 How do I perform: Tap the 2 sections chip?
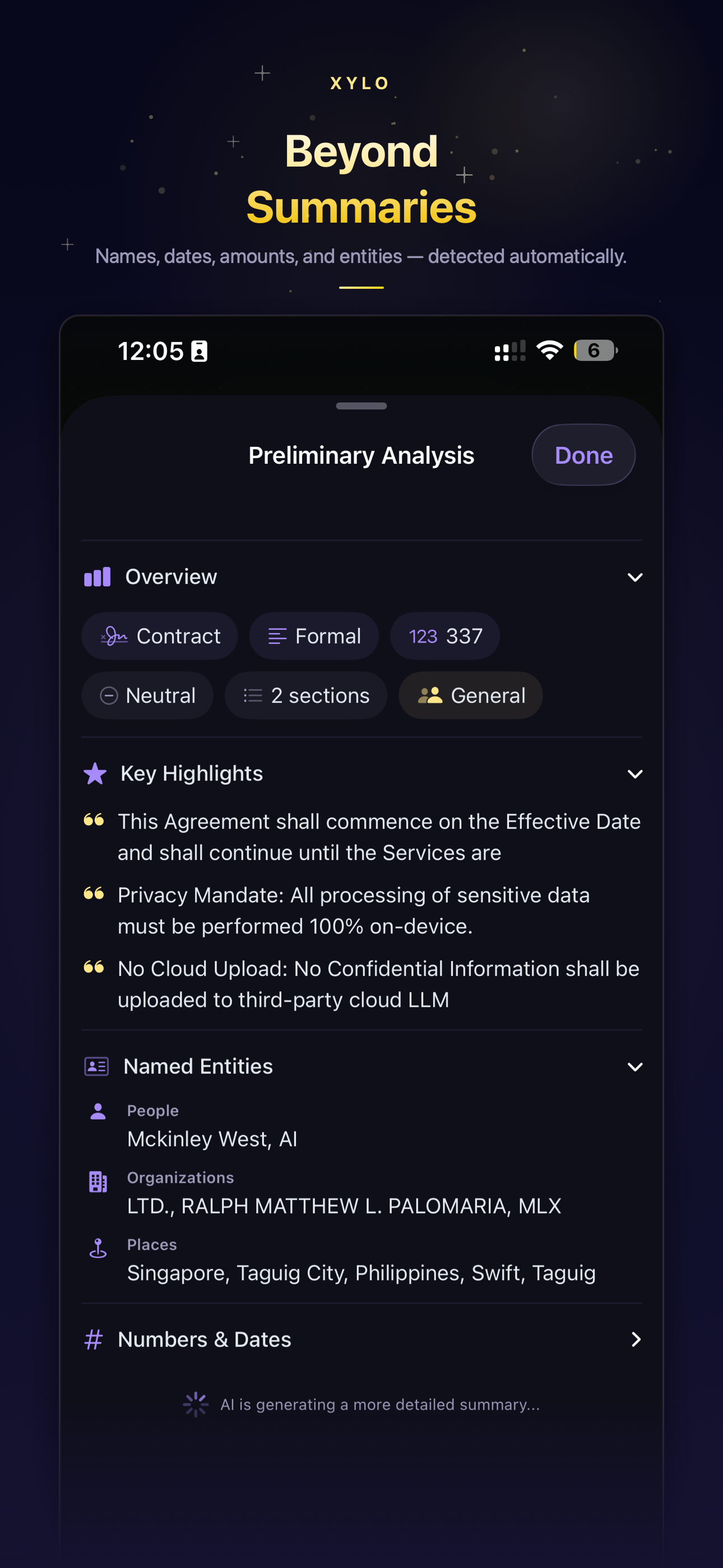306,695
